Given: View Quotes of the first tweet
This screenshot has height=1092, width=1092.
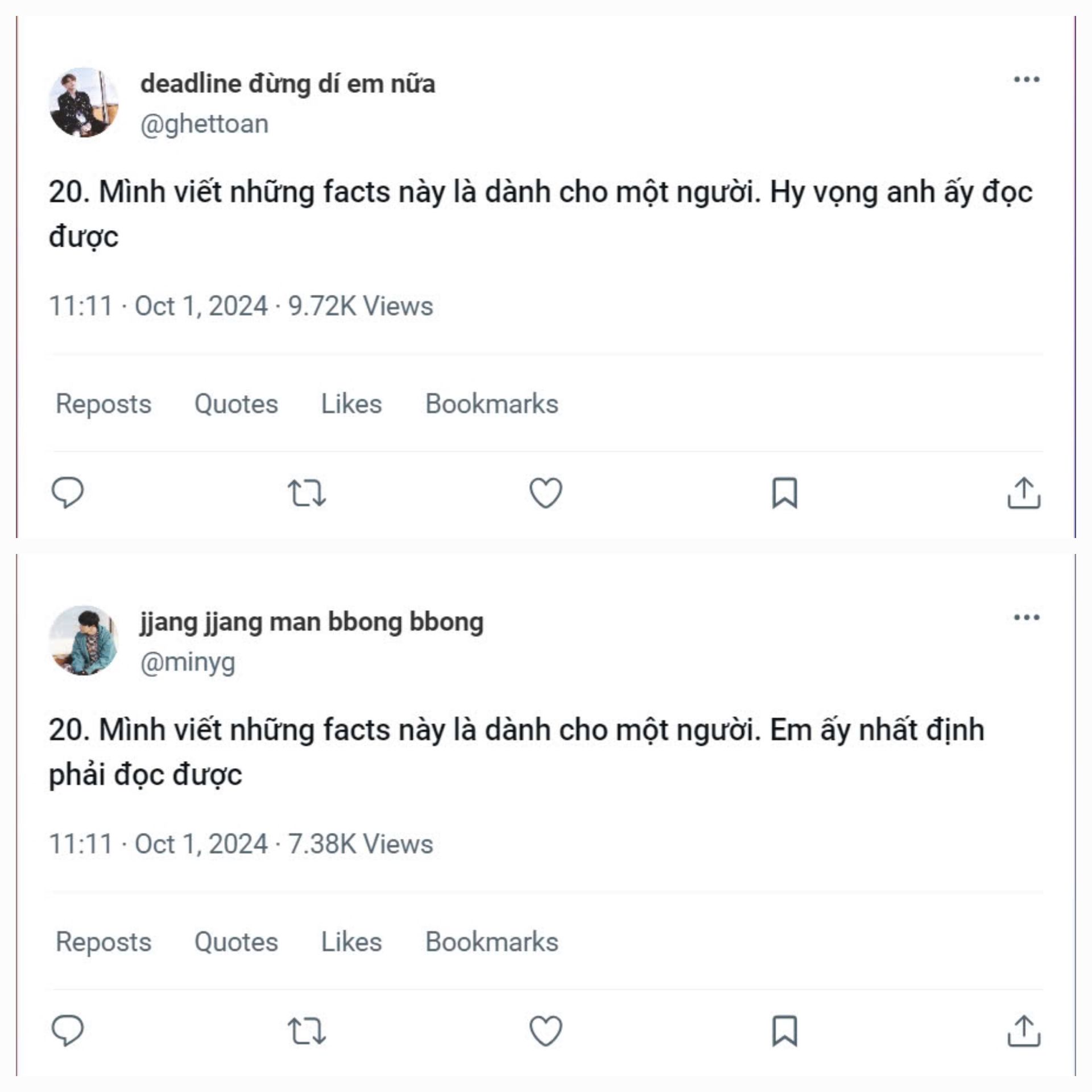Looking at the screenshot, I should click(x=236, y=404).
